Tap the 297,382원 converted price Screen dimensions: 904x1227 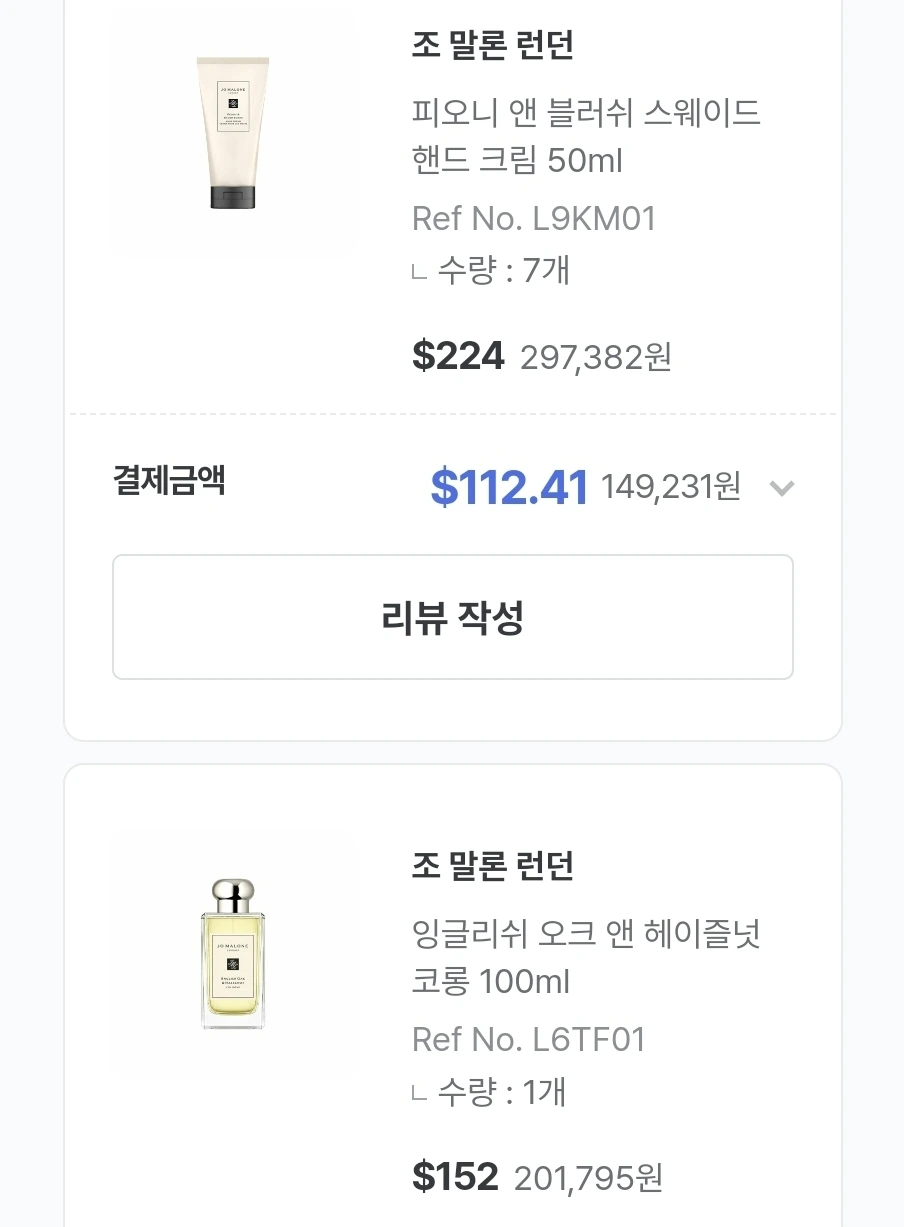(x=595, y=357)
